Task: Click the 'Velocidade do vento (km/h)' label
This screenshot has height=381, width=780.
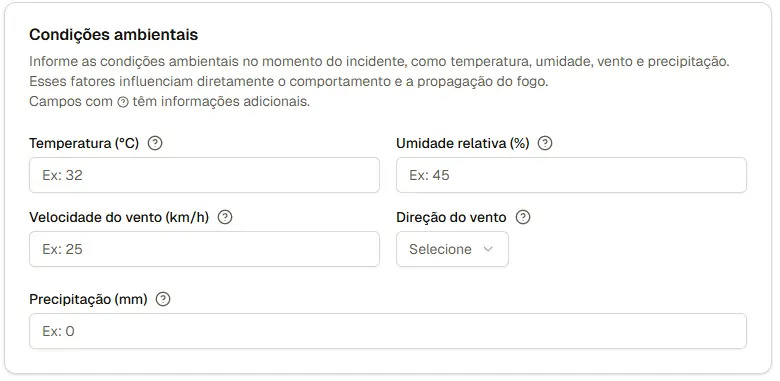Action: (119, 217)
